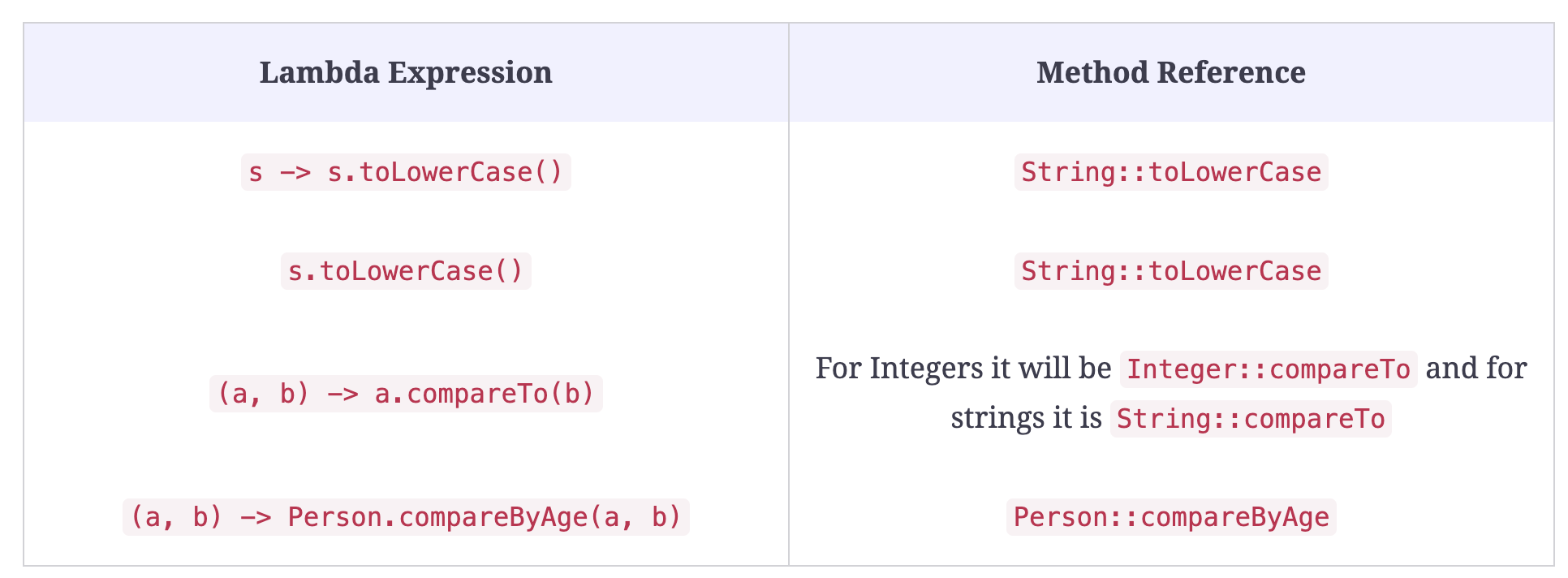1568x578 pixels.
Task: Click String::toLowerCase beside the "s -> s.toLowerCase()" lambda
Action: pyautogui.click(x=1170, y=172)
